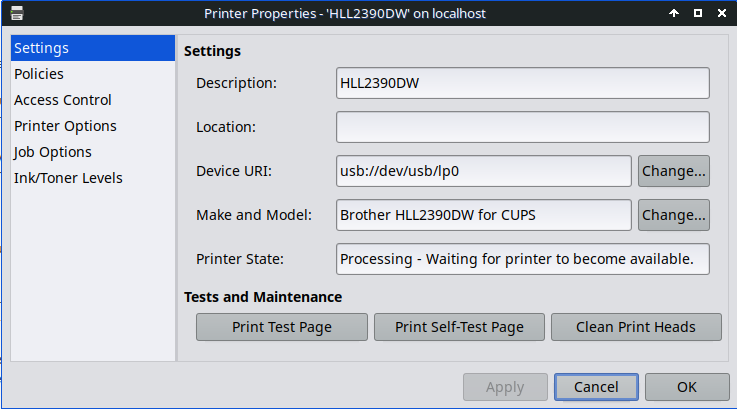This screenshot has width=737, height=409.
Task: Click into the Description field
Action: [x=523, y=83]
